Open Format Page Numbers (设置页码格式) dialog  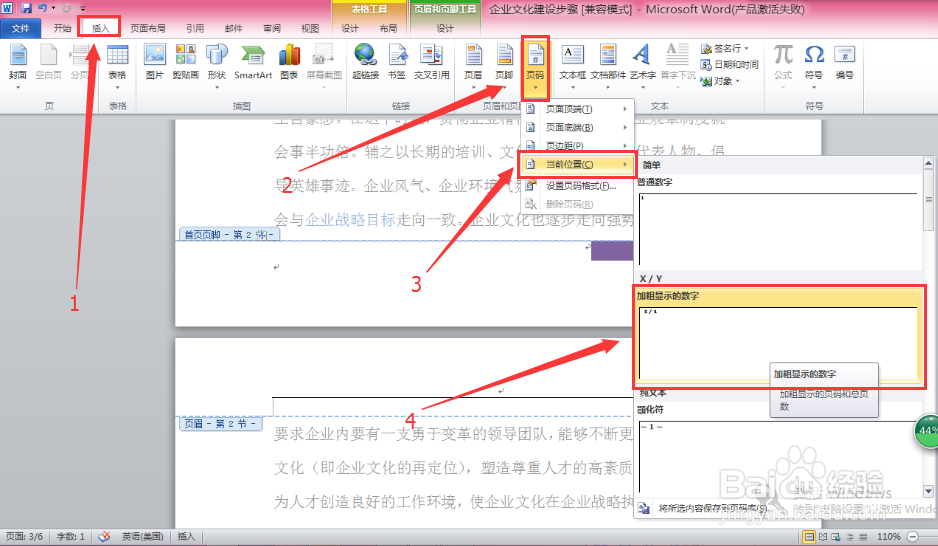[x=577, y=185]
